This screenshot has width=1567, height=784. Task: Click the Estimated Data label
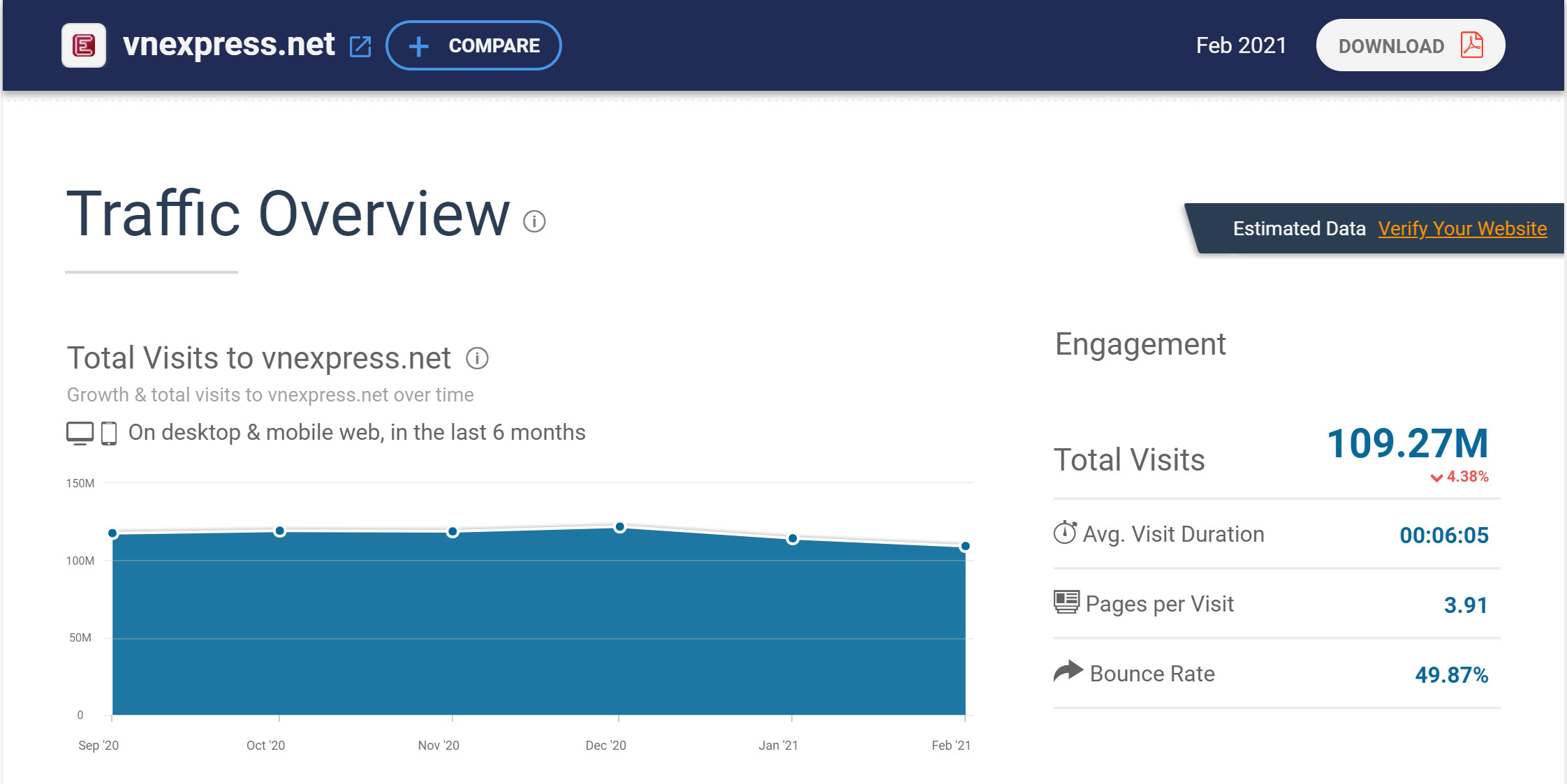1300,228
